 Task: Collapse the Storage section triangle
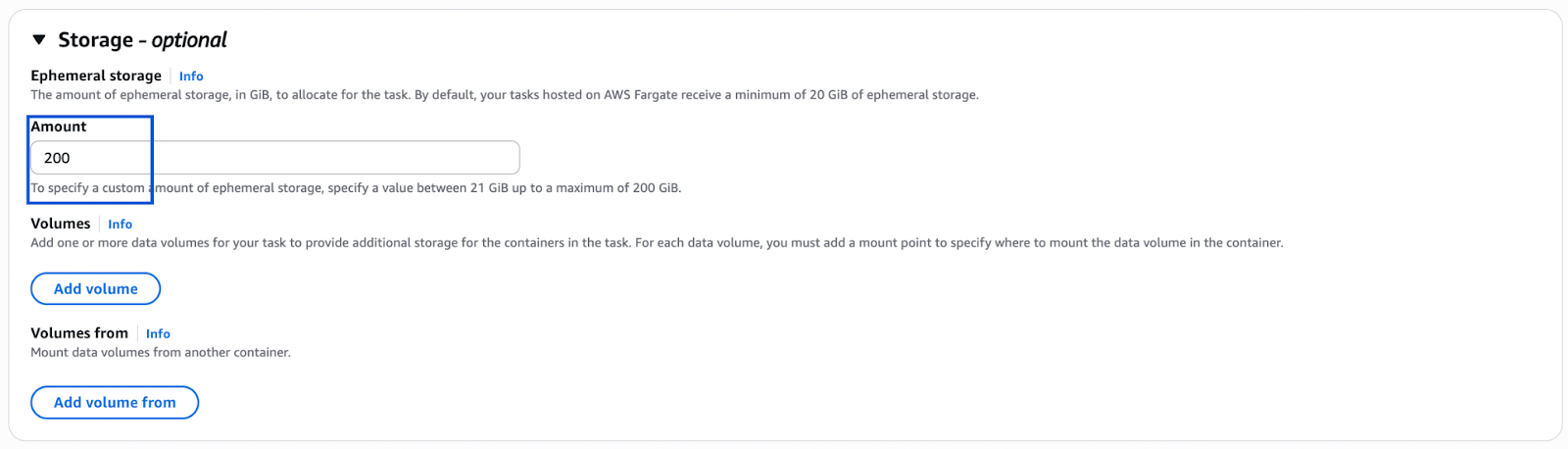tap(39, 40)
